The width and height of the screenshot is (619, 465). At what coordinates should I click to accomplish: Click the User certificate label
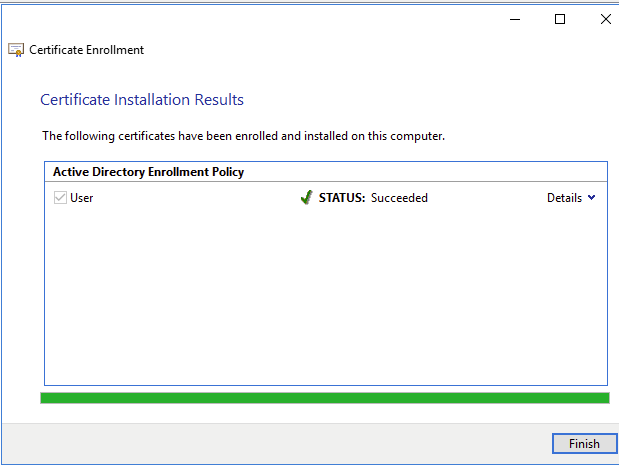pyautogui.click(x=82, y=198)
